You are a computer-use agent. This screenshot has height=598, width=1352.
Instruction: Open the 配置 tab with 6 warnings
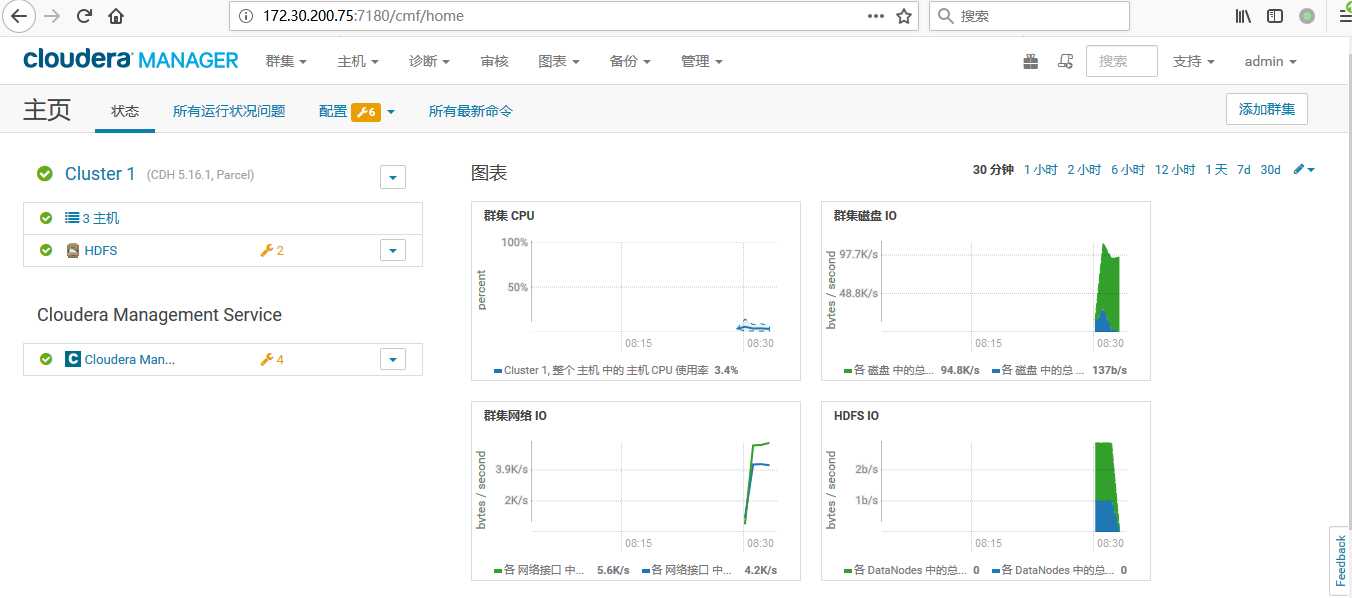(x=357, y=111)
